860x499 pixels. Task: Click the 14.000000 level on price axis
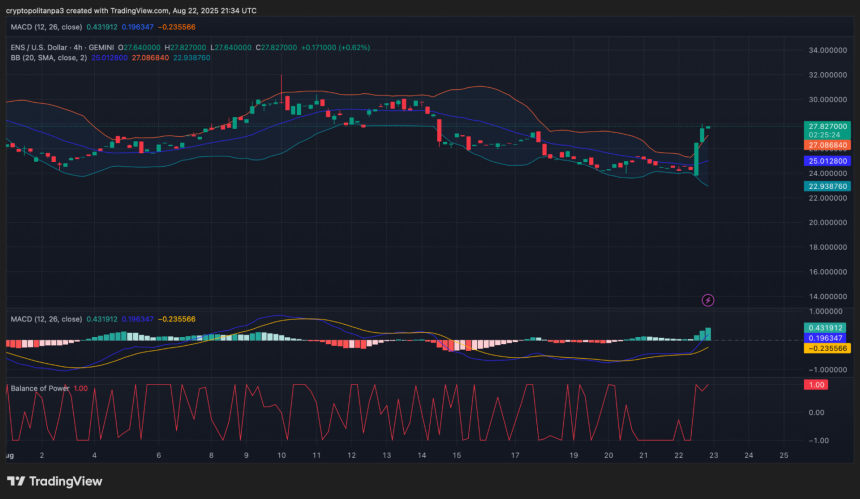tap(826, 296)
